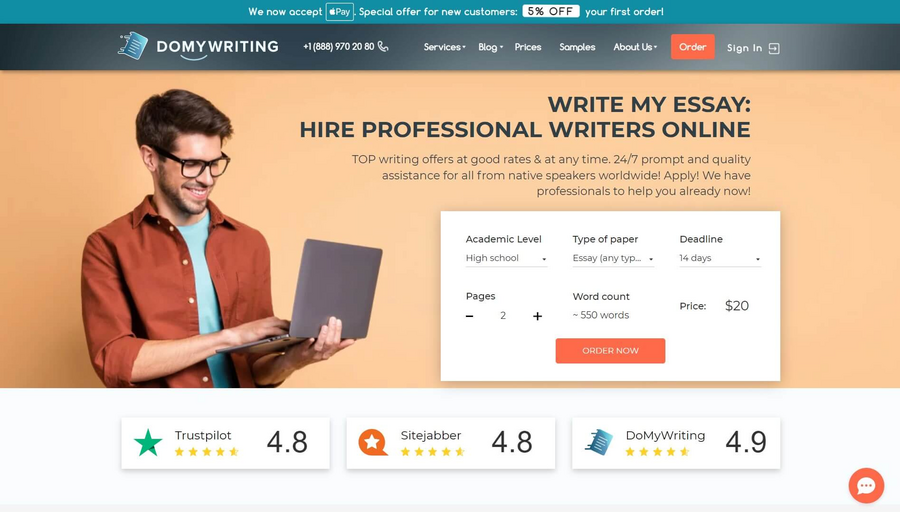
Task: Decrease pages with the minus button
Action: tap(470, 316)
